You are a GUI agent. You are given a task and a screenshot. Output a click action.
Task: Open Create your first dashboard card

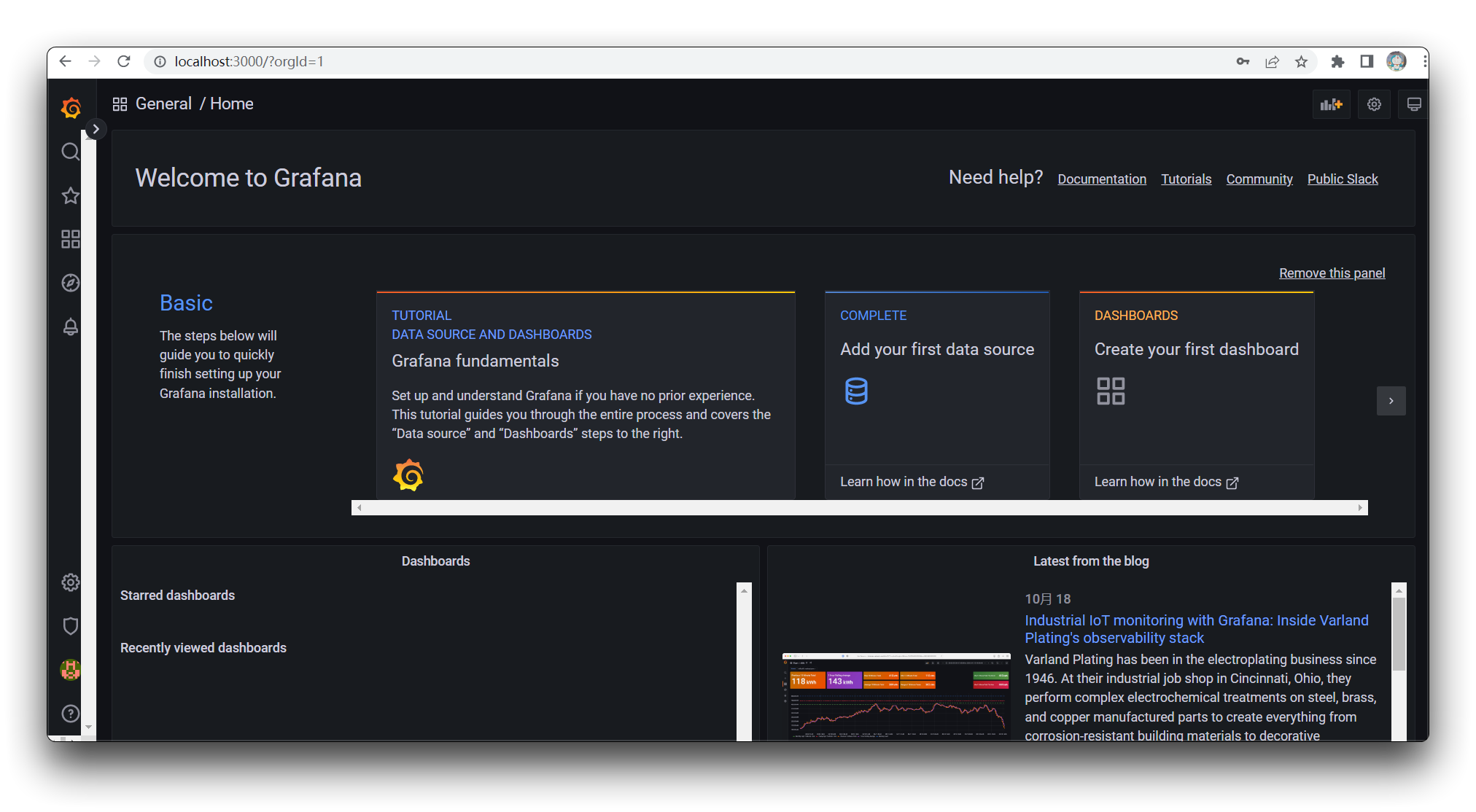pos(1197,378)
